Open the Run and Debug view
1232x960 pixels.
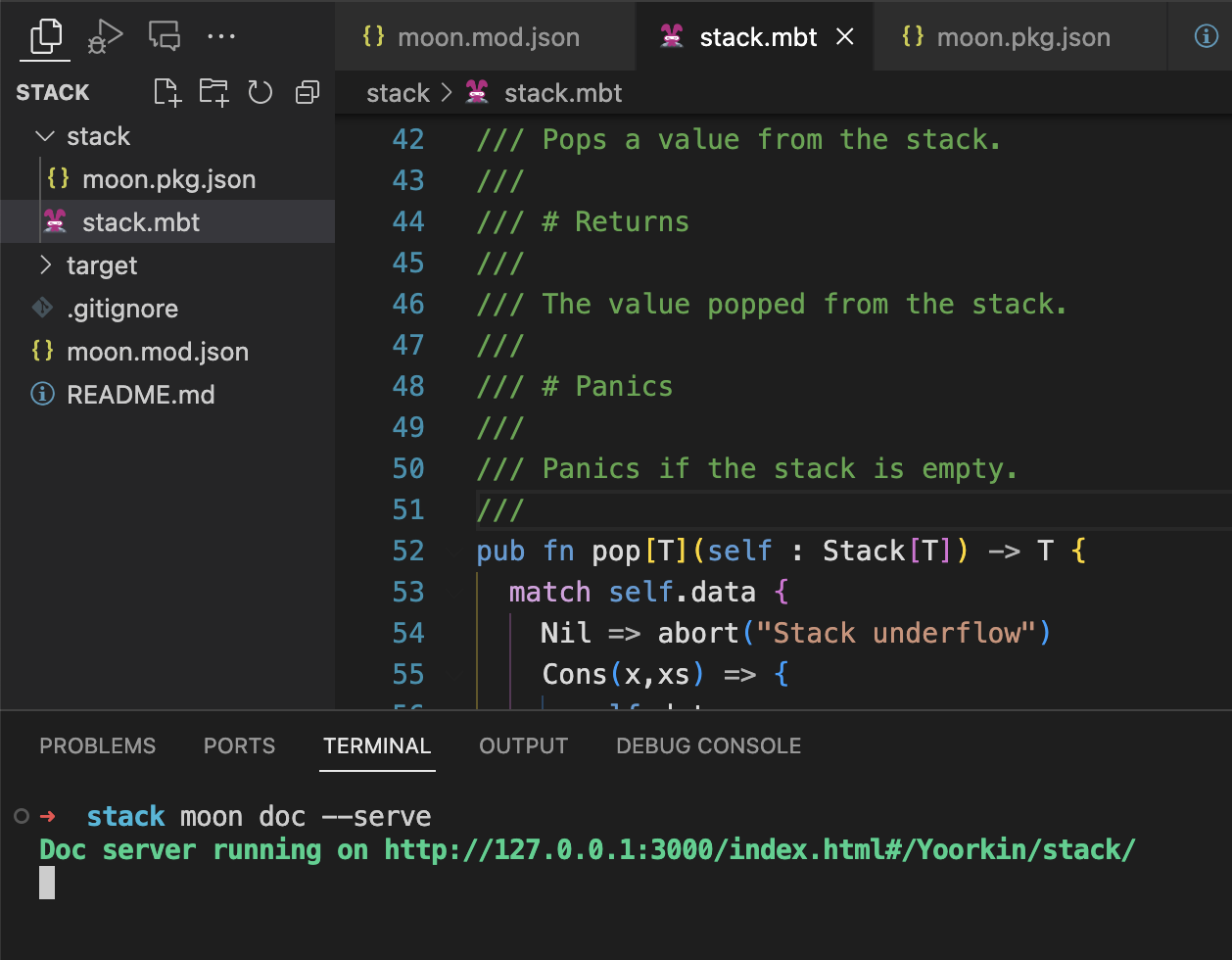tap(105, 37)
